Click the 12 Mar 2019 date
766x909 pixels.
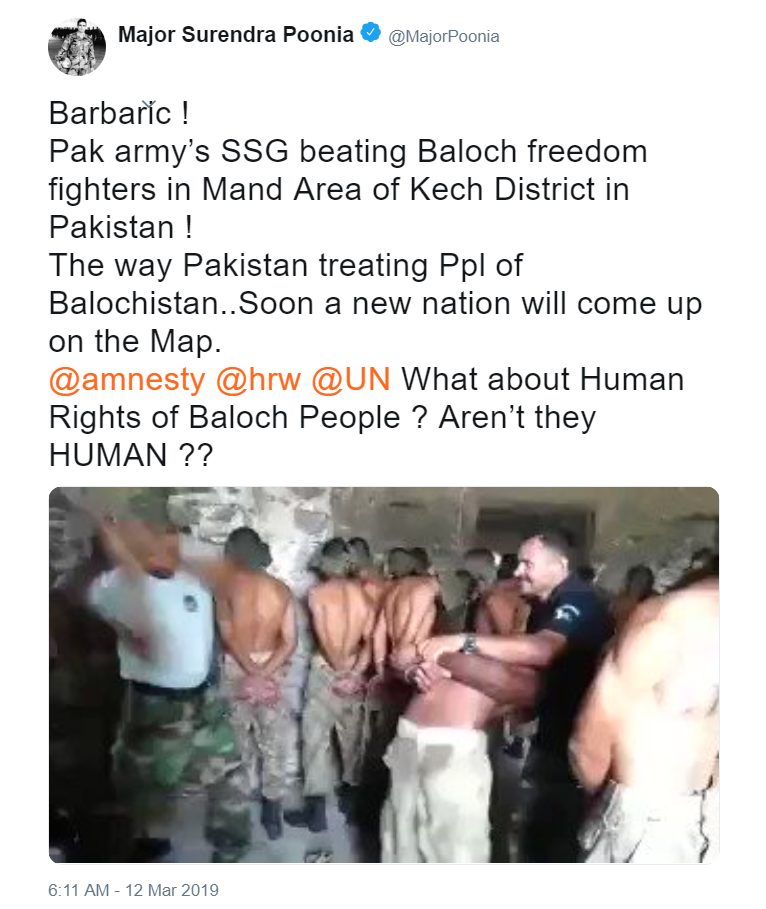pyautogui.click(x=172, y=890)
